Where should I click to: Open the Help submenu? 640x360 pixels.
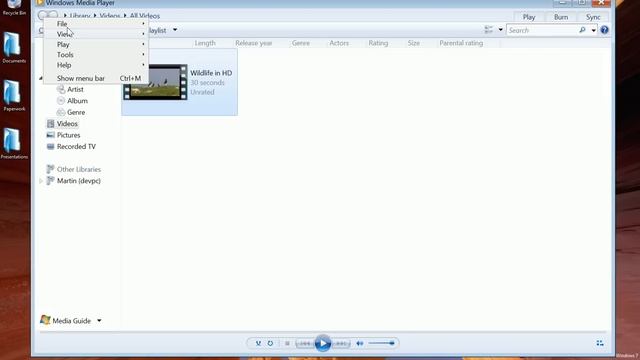(x=96, y=65)
